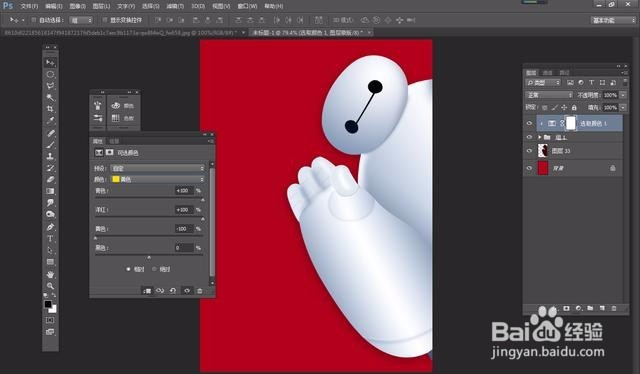The image size is (640, 374).
Task: Select the Horizontal Type tool
Action: tap(50, 238)
